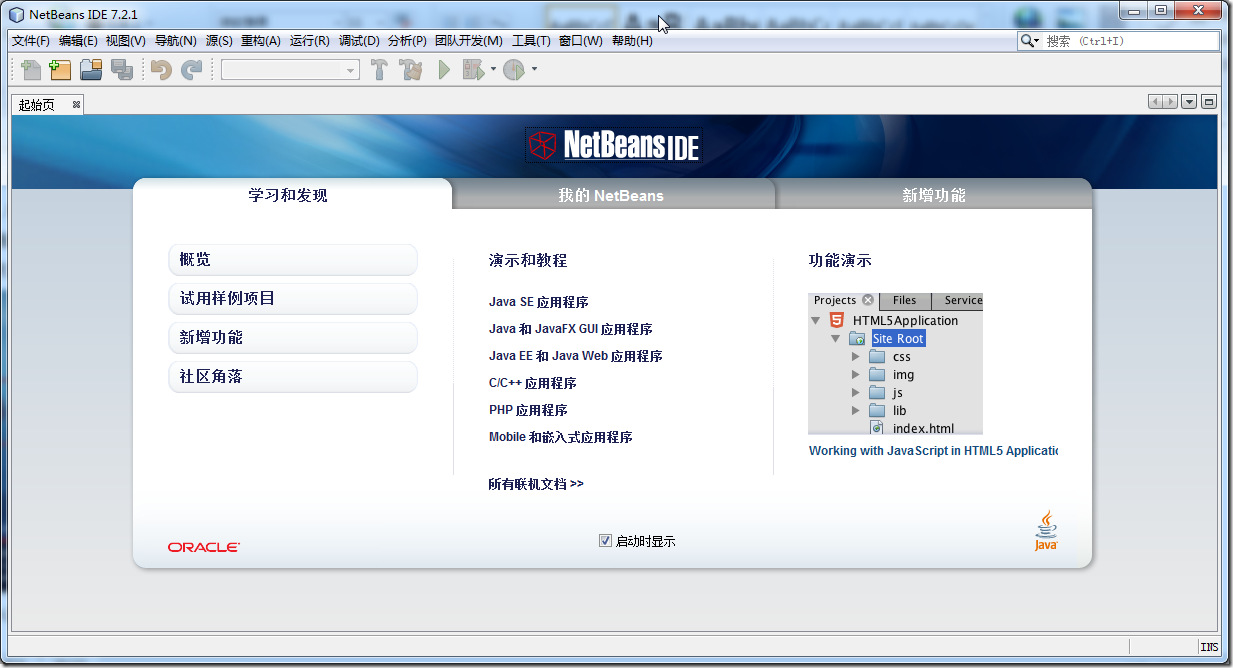
Task: Switch to the 新增功能 top tab
Action: pos(934,195)
